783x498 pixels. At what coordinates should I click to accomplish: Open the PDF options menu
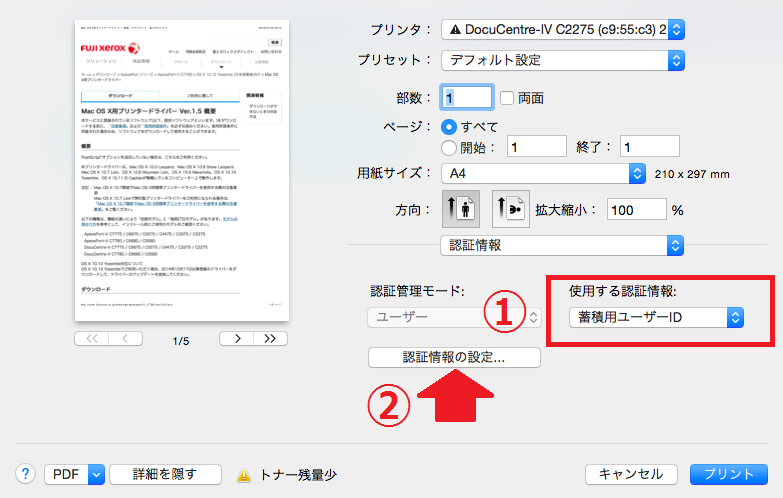pos(75,474)
